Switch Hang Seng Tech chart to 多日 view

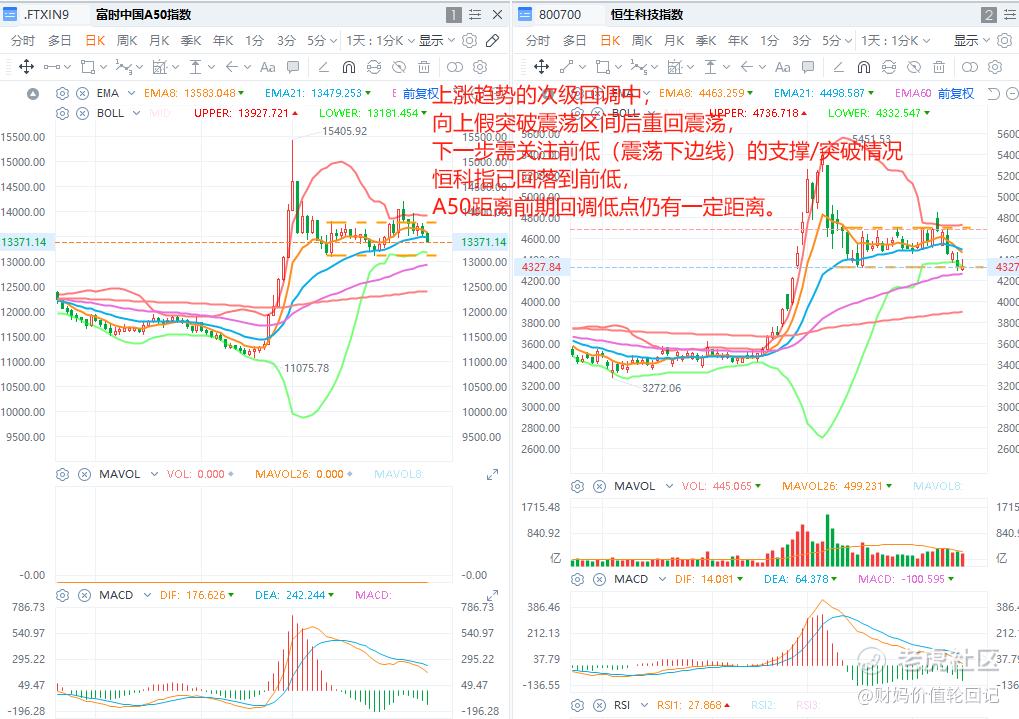click(x=574, y=40)
